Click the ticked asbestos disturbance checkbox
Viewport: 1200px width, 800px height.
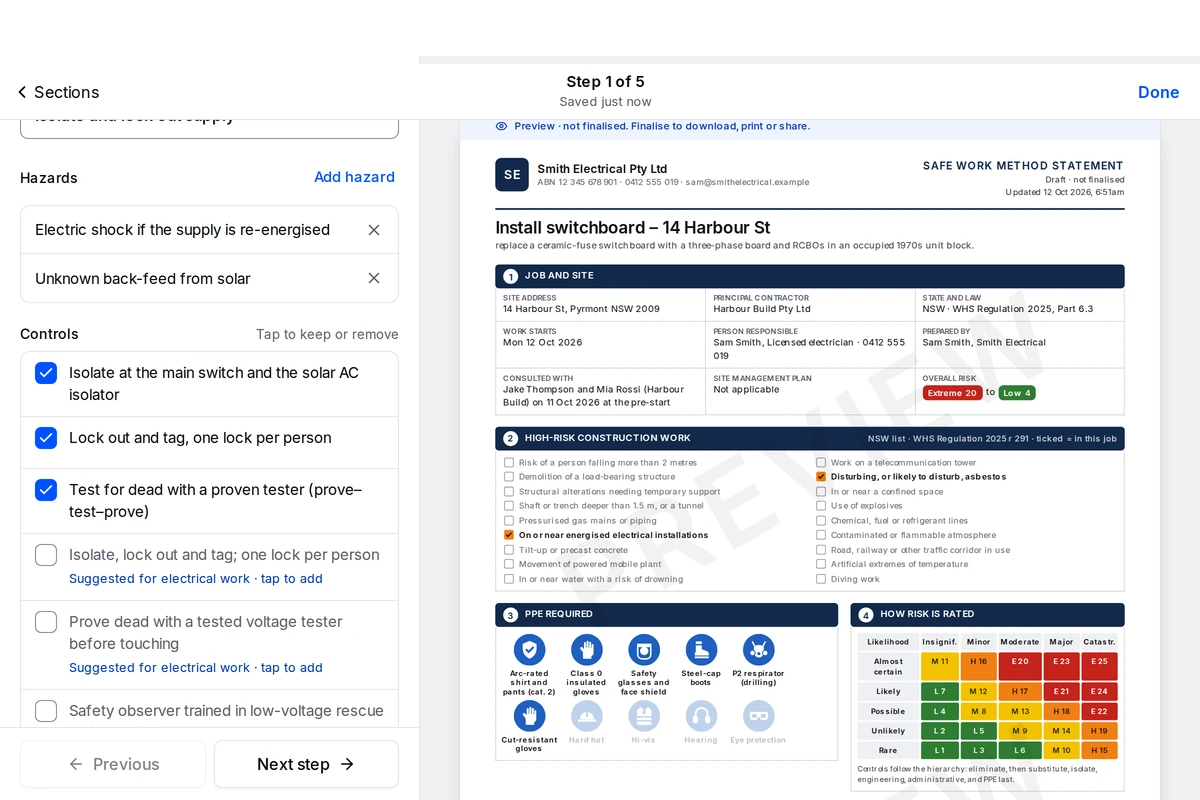click(x=821, y=477)
